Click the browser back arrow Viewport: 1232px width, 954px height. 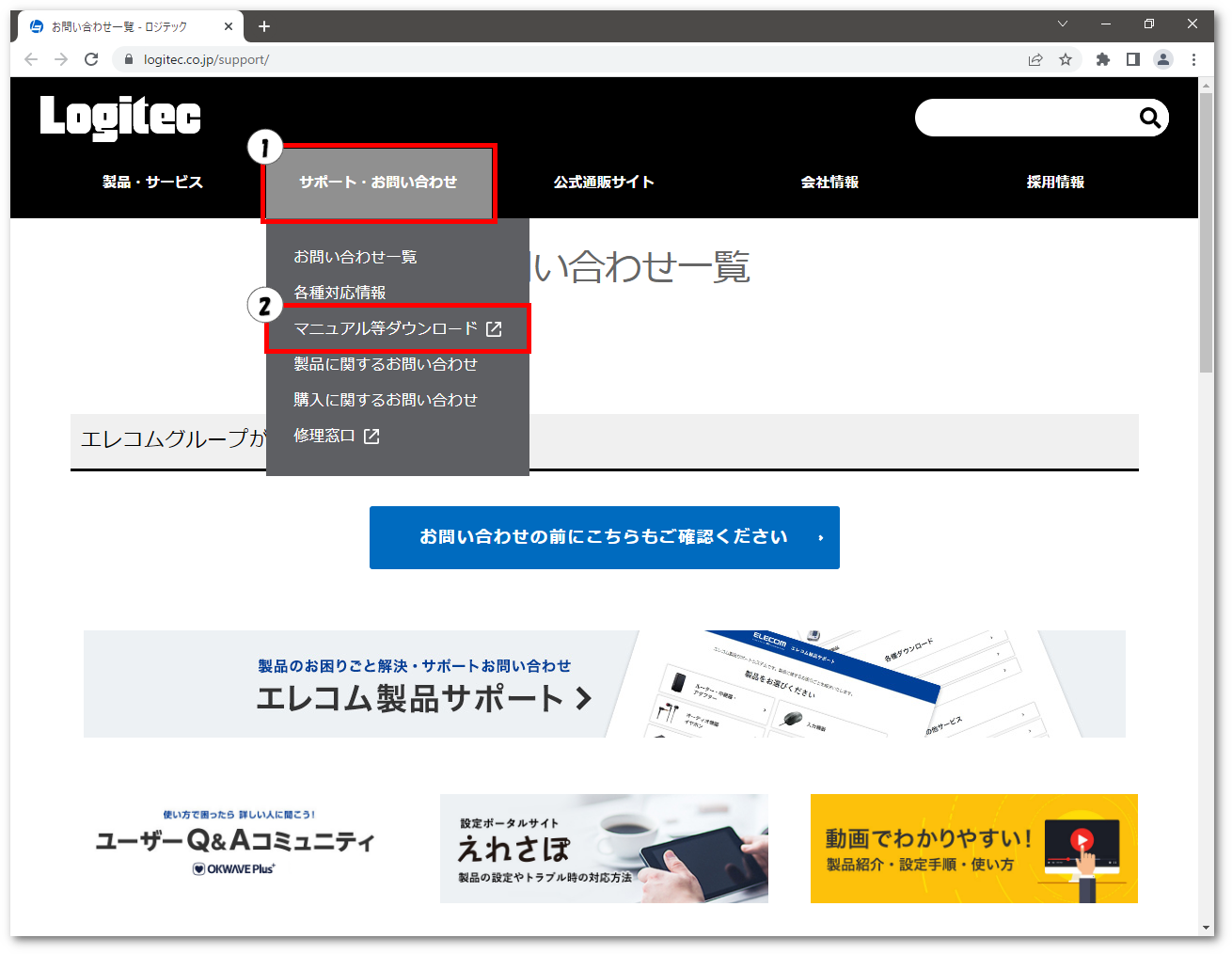click(x=31, y=59)
